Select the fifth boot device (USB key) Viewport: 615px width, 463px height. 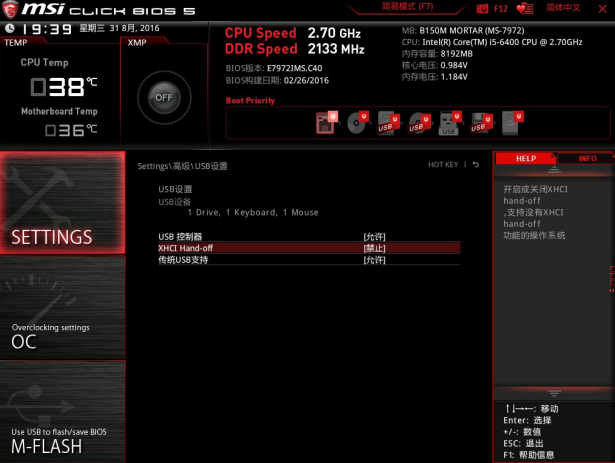point(450,123)
